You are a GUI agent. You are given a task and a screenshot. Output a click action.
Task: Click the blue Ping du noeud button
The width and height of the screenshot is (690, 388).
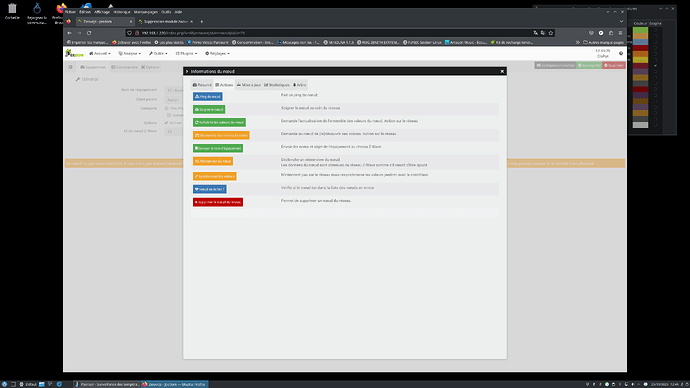point(208,96)
